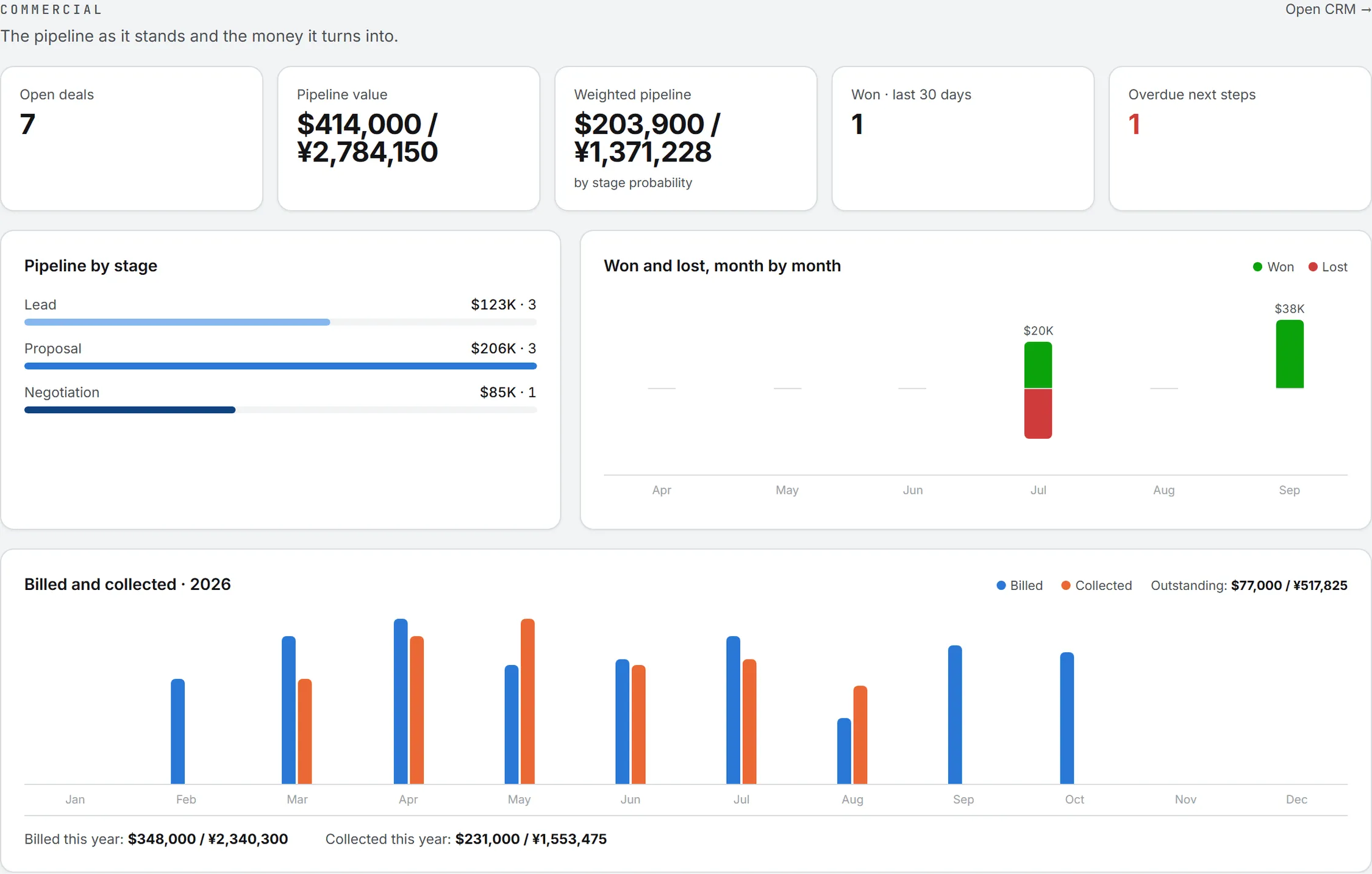Screen dimensions: 1372x874
Task: Click the red Jul lost bar
Action: pyautogui.click(x=1038, y=414)
